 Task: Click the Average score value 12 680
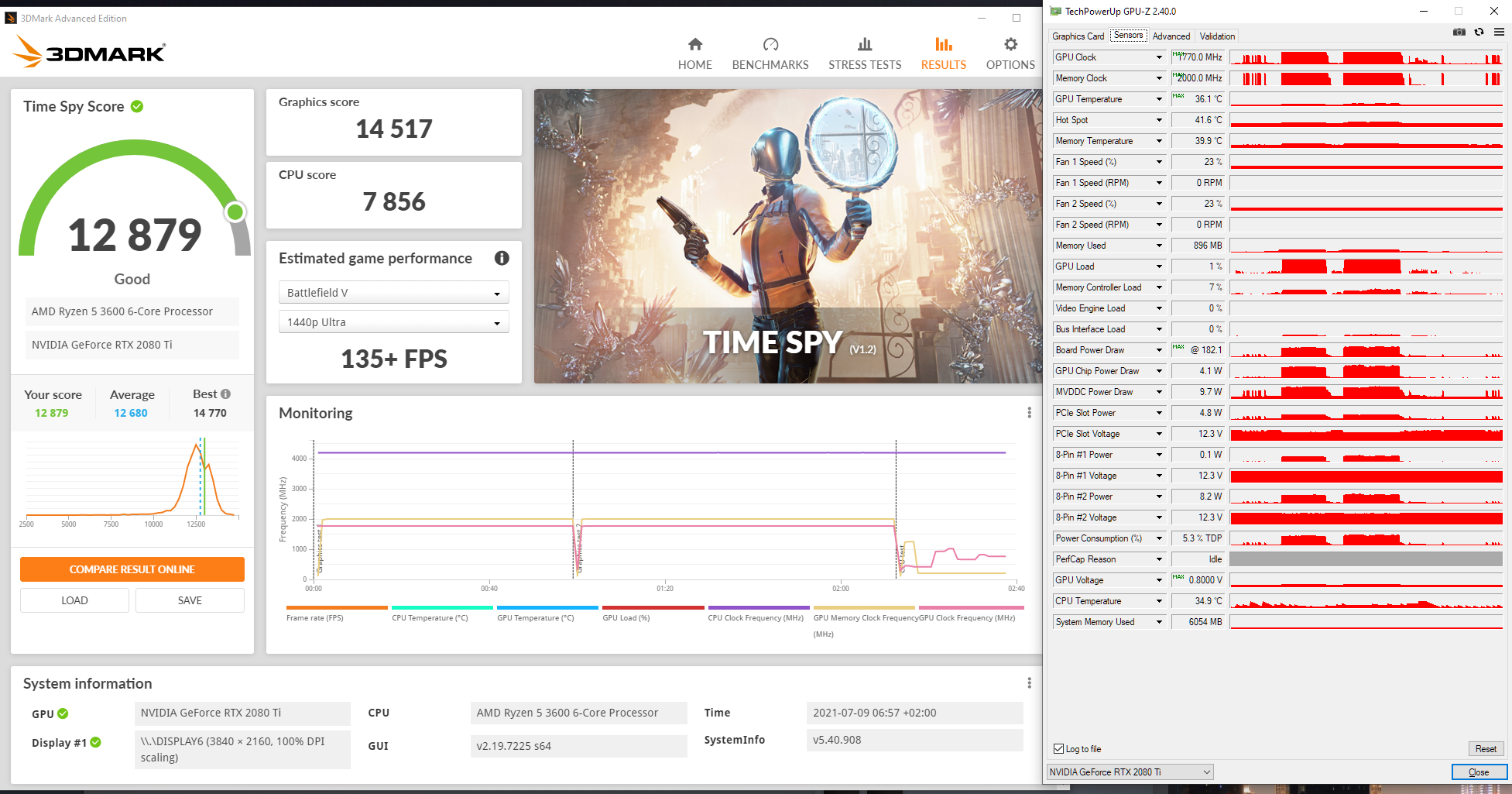pos(131,413)
